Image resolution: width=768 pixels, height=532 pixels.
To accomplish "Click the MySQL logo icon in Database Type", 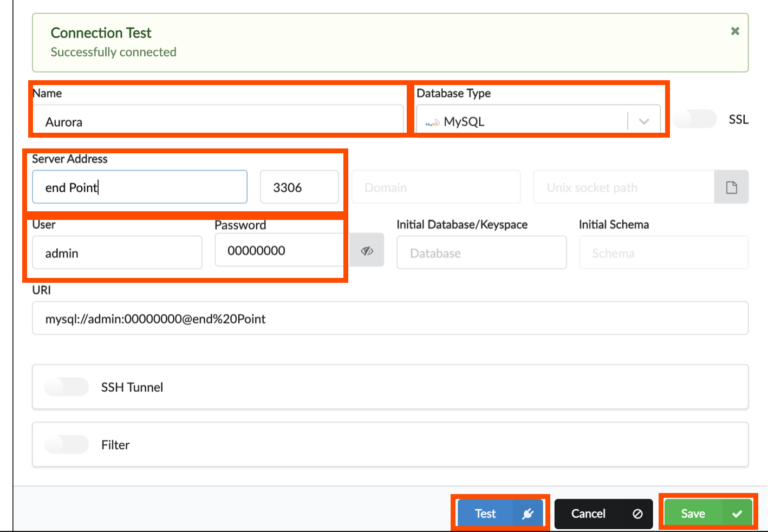I will click(432, 122).
